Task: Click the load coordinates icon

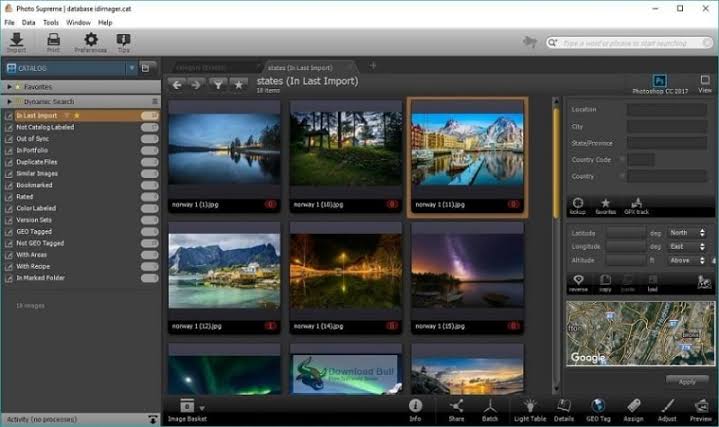Action: [653, 283]
